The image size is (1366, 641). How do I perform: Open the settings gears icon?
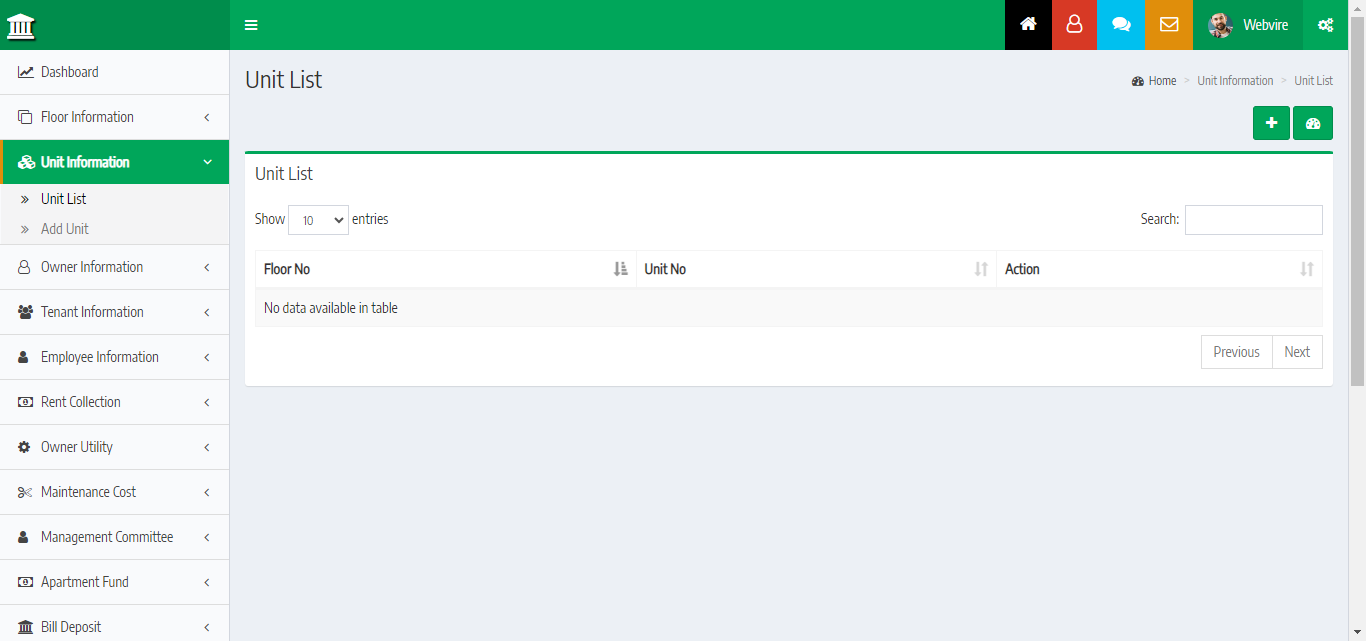(1325, 25)
